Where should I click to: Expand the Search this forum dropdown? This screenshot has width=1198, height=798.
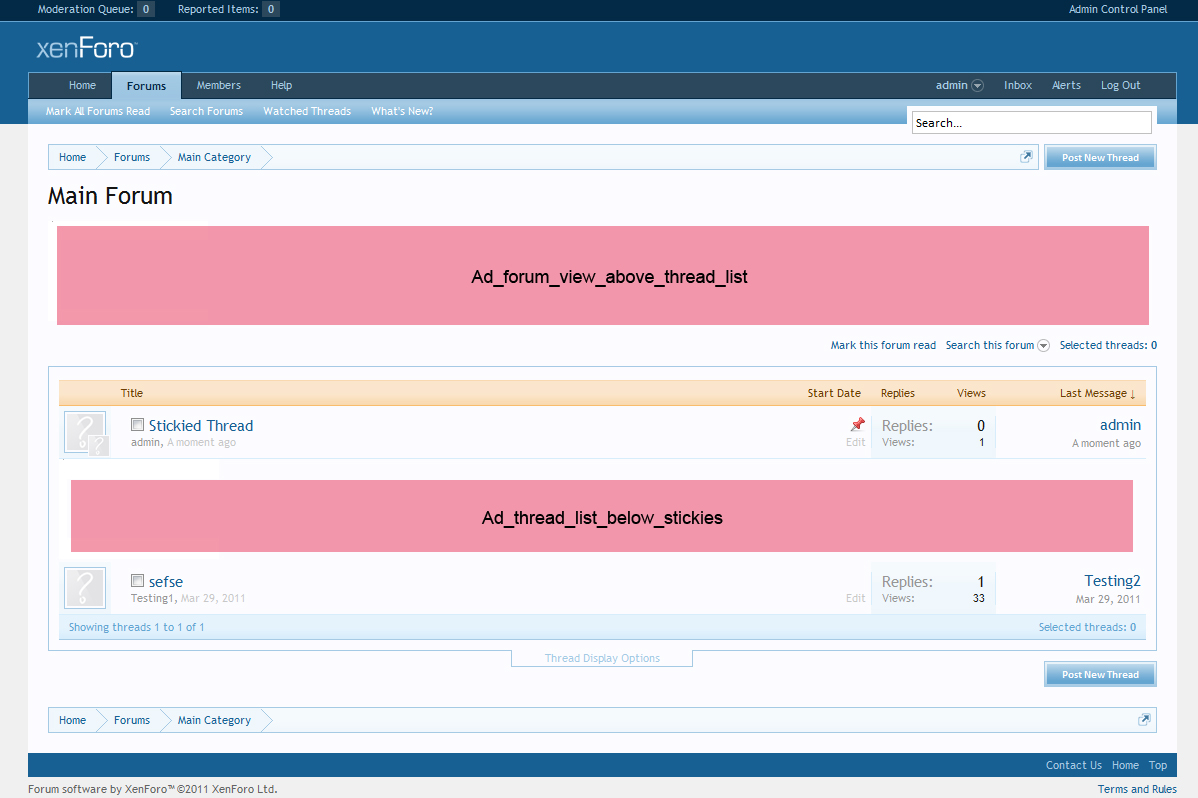pos(1043,346)
